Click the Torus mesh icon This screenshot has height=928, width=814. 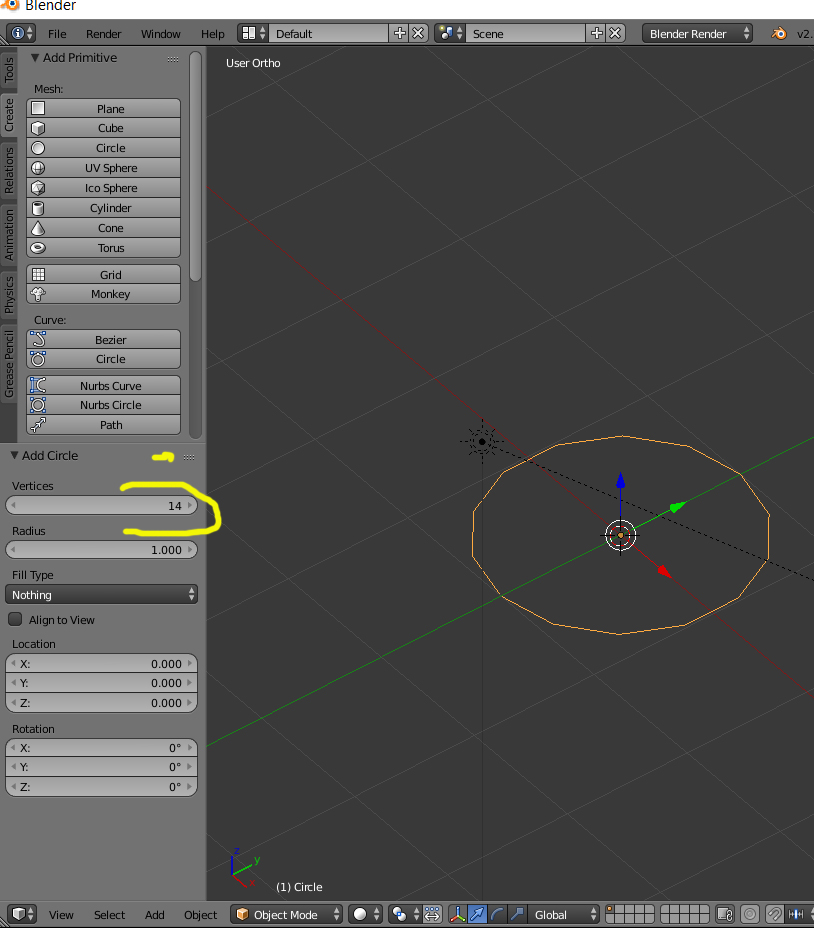tap(38, 248)
